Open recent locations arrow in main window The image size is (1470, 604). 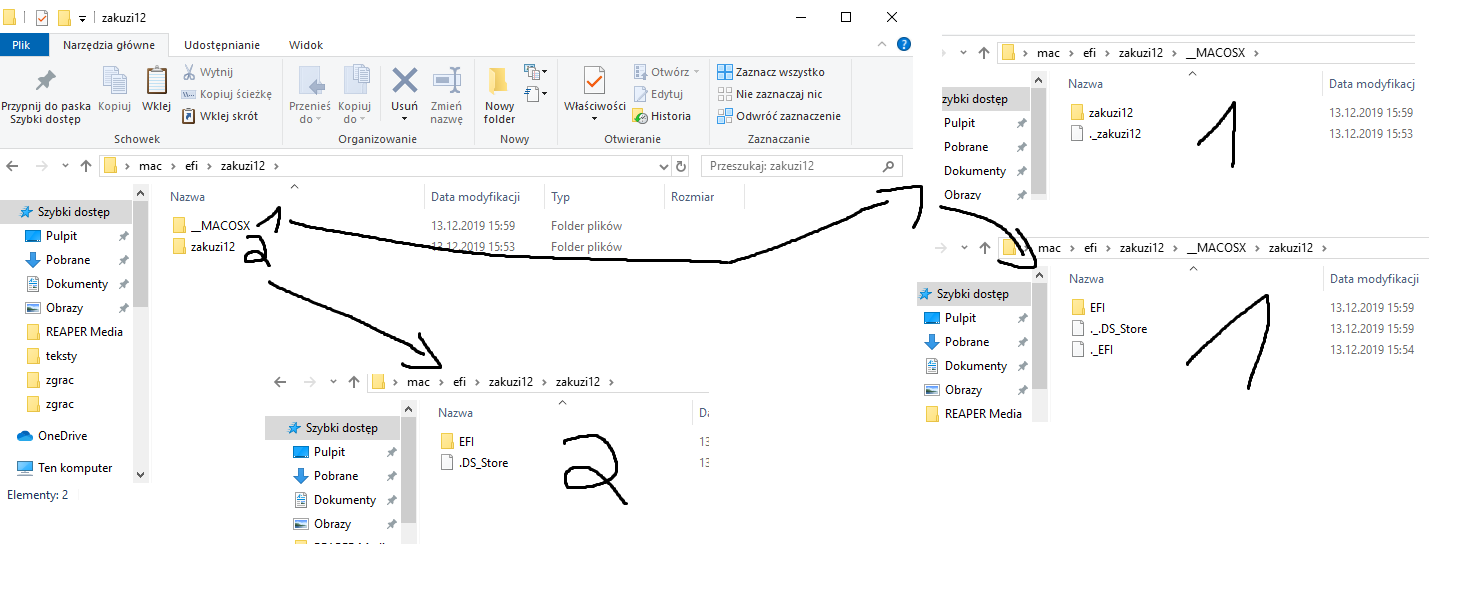click(x=67, y=166)
